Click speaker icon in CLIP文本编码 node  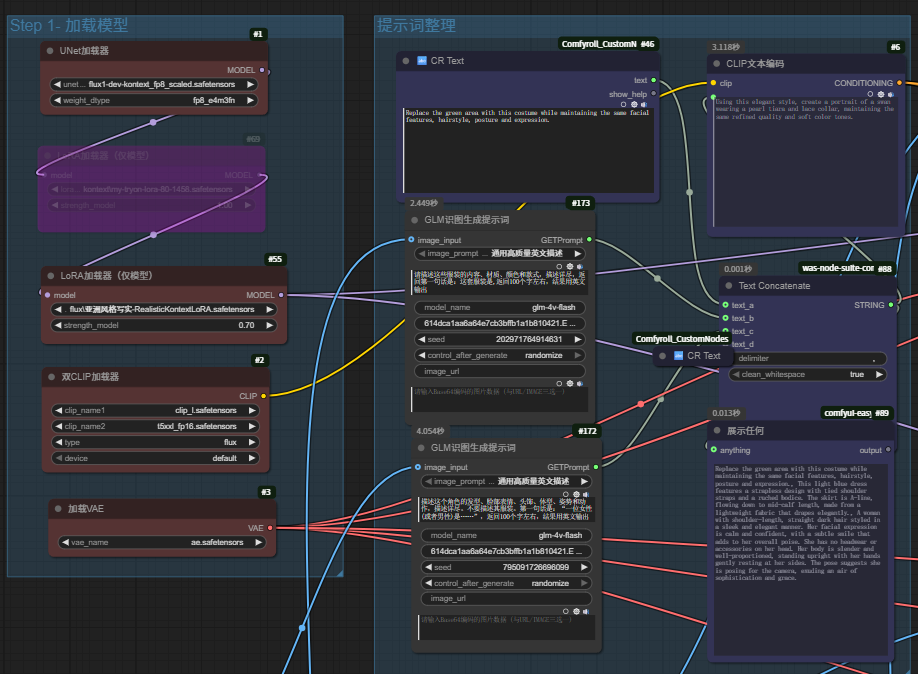click(x=891, y=94)
